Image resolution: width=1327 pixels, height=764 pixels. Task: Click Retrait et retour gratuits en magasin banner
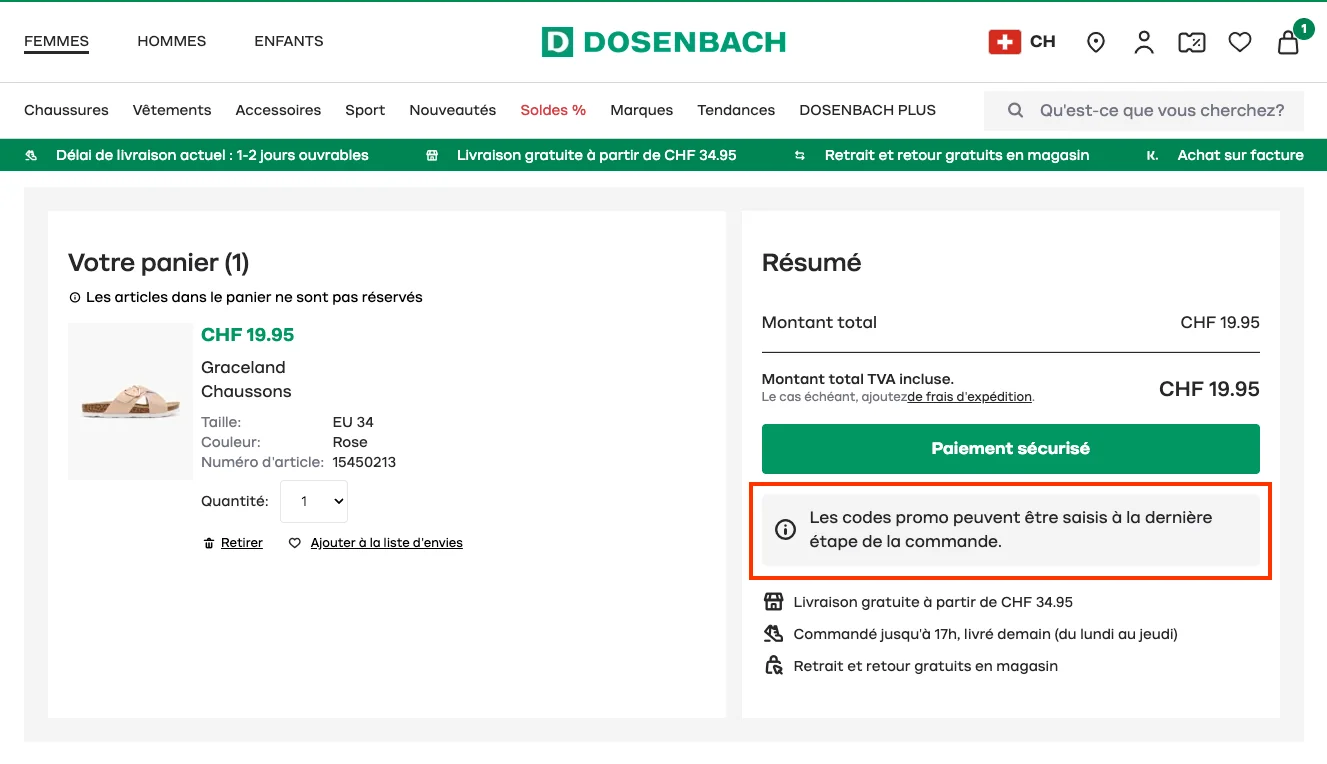pos(957,155)
